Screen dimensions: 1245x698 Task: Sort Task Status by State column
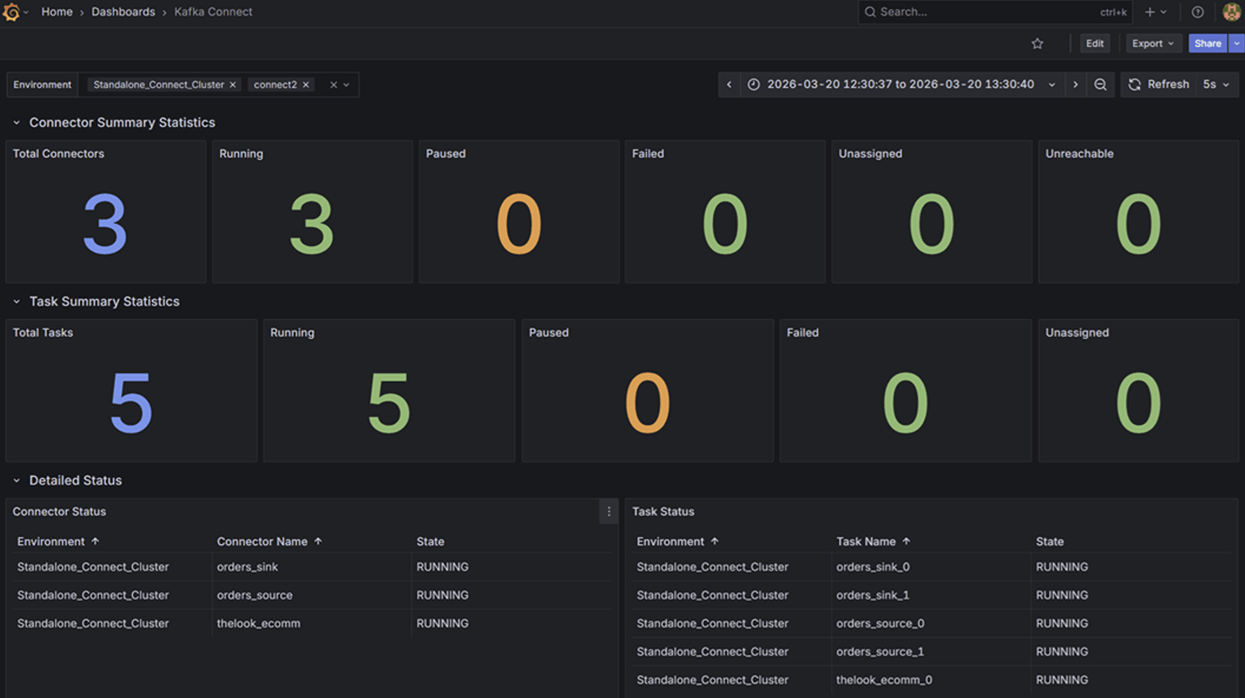click(1050, 542)
